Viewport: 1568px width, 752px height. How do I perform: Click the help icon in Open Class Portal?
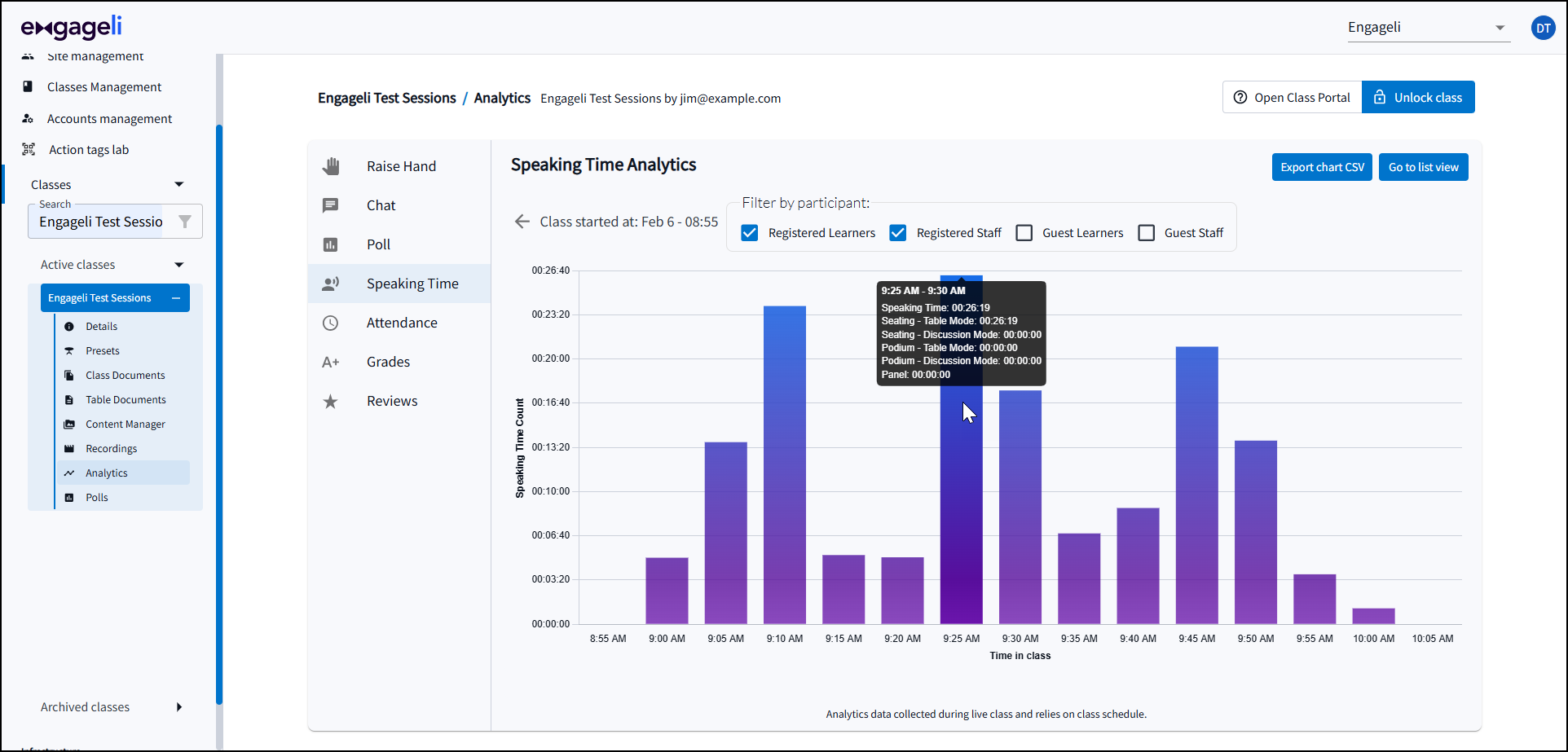[x=1240, y=97]
